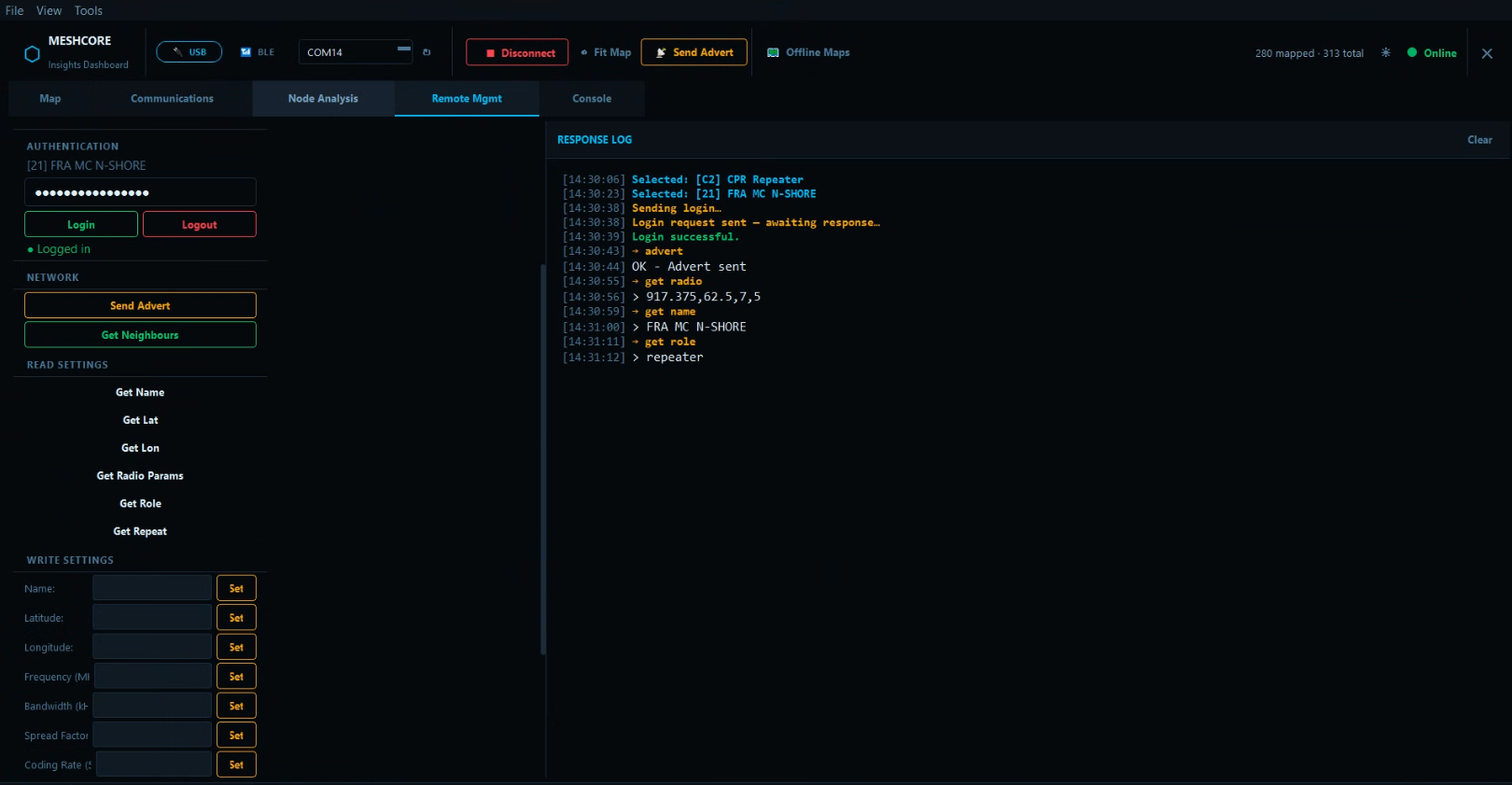The image size is (1512, 785).
Task: Click the Spread Factor input field
Action: (x=152, y=736)
